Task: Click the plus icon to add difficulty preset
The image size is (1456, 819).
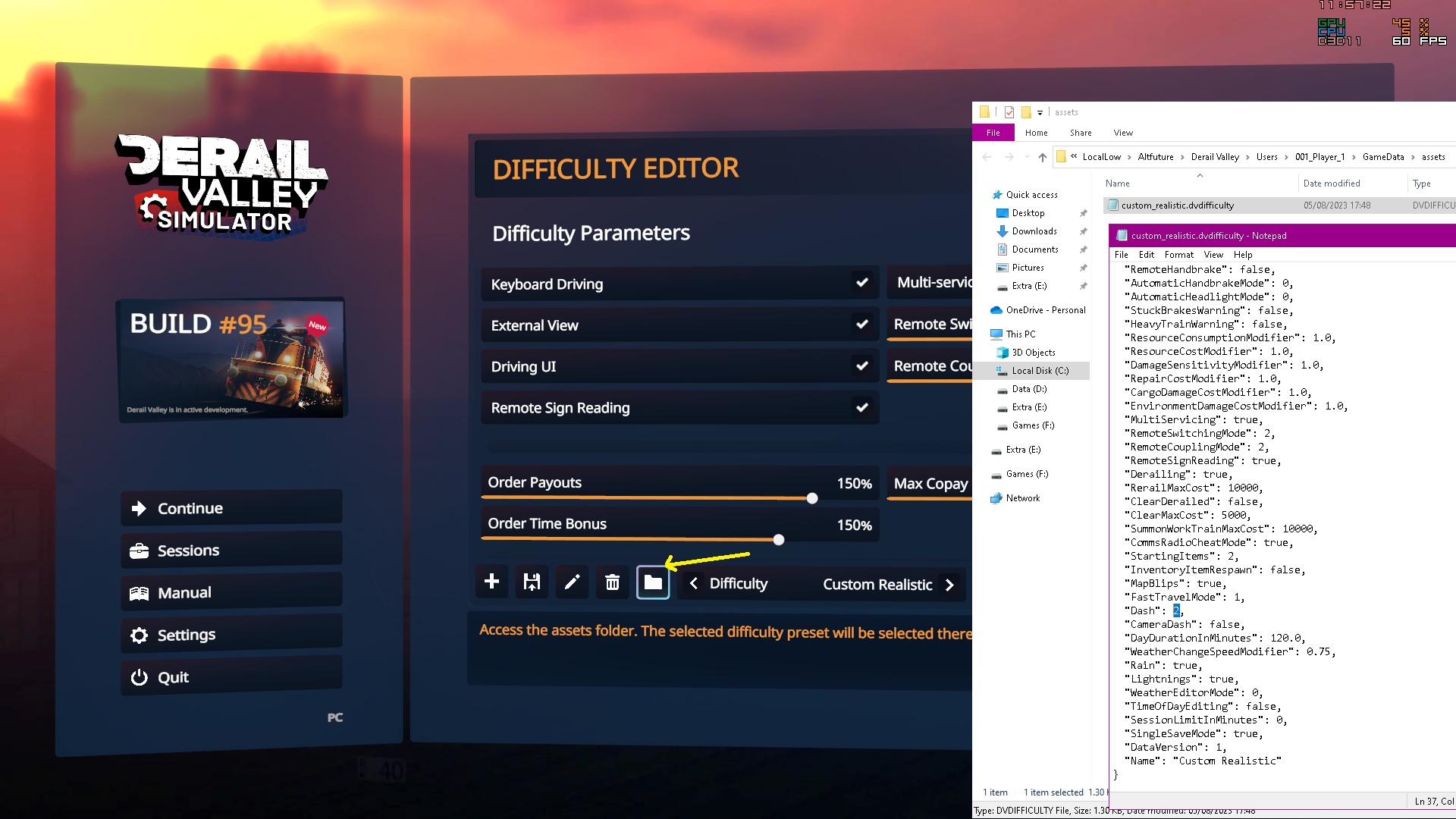Action: coord(491,582)
